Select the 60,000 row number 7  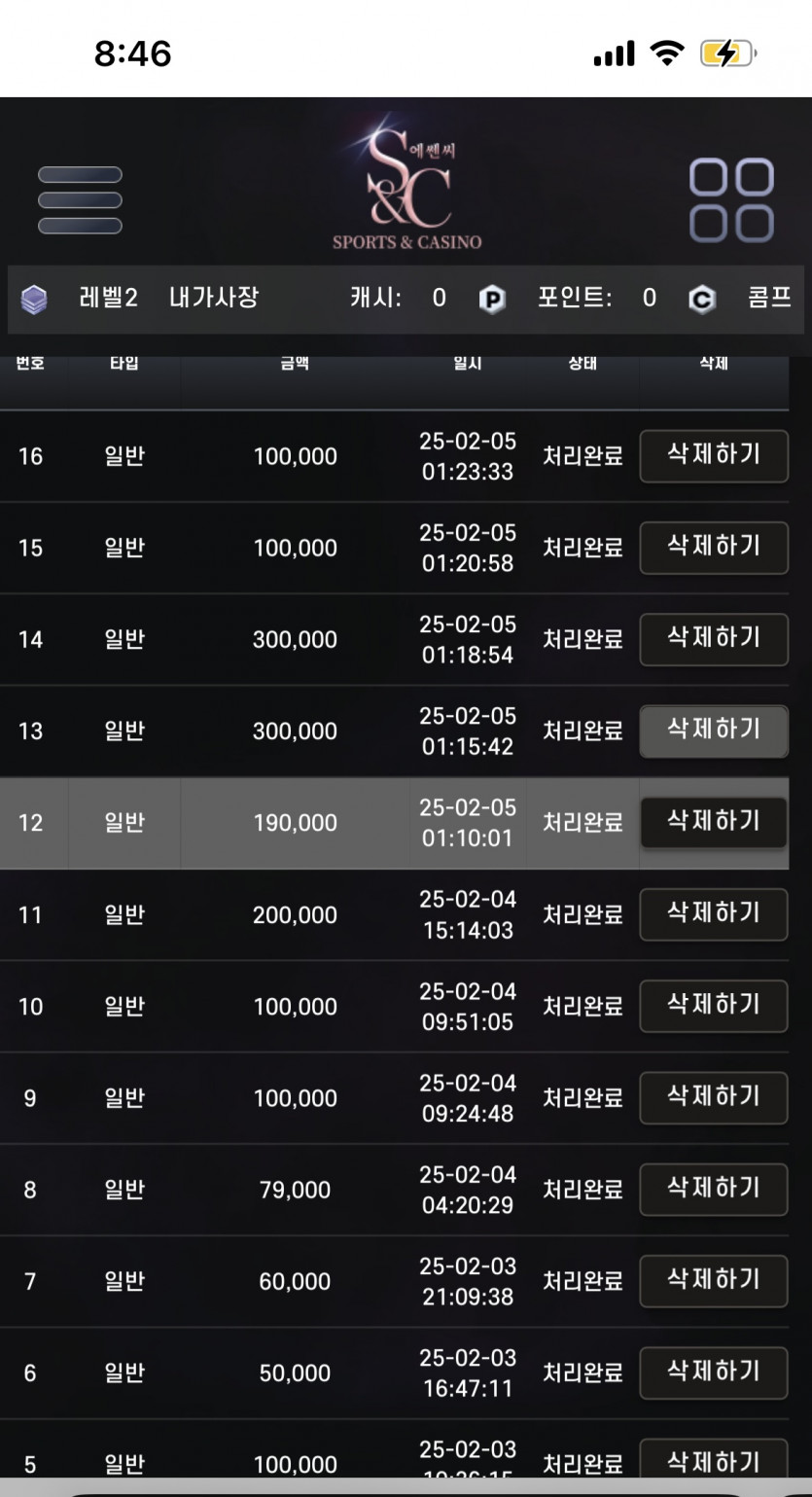point(394,1281)
